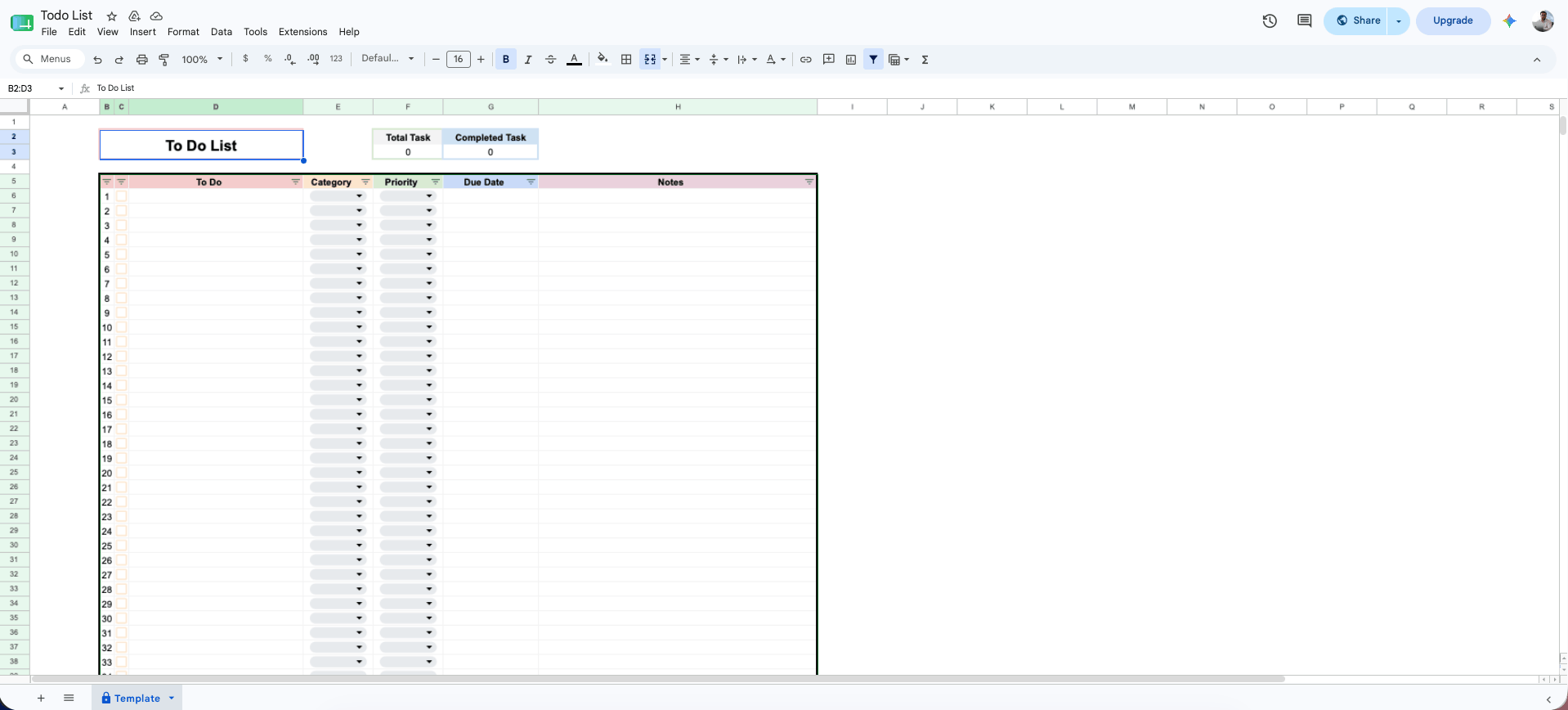The image size is (1568, 710).
Task: Check the checkbox for task 10
Action: click(x=122, y=327)
